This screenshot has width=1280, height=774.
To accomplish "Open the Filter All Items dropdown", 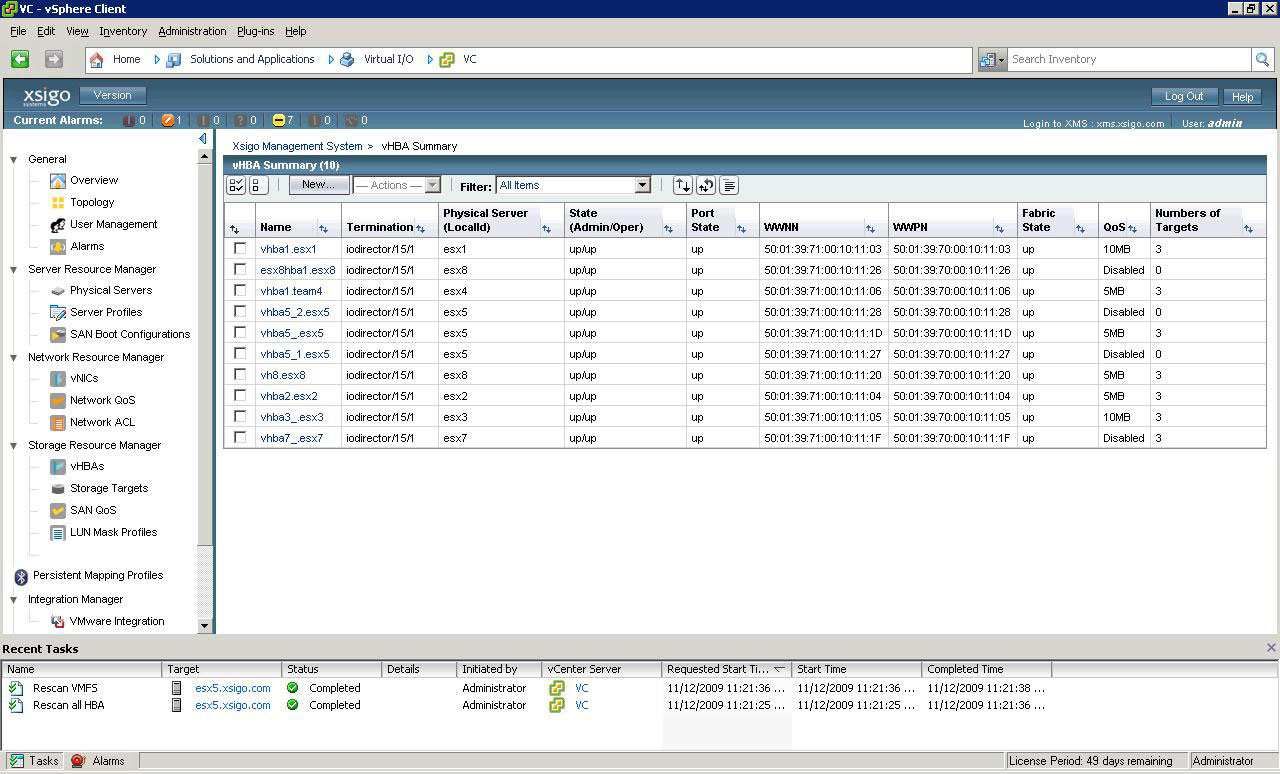I will [574, 185].
